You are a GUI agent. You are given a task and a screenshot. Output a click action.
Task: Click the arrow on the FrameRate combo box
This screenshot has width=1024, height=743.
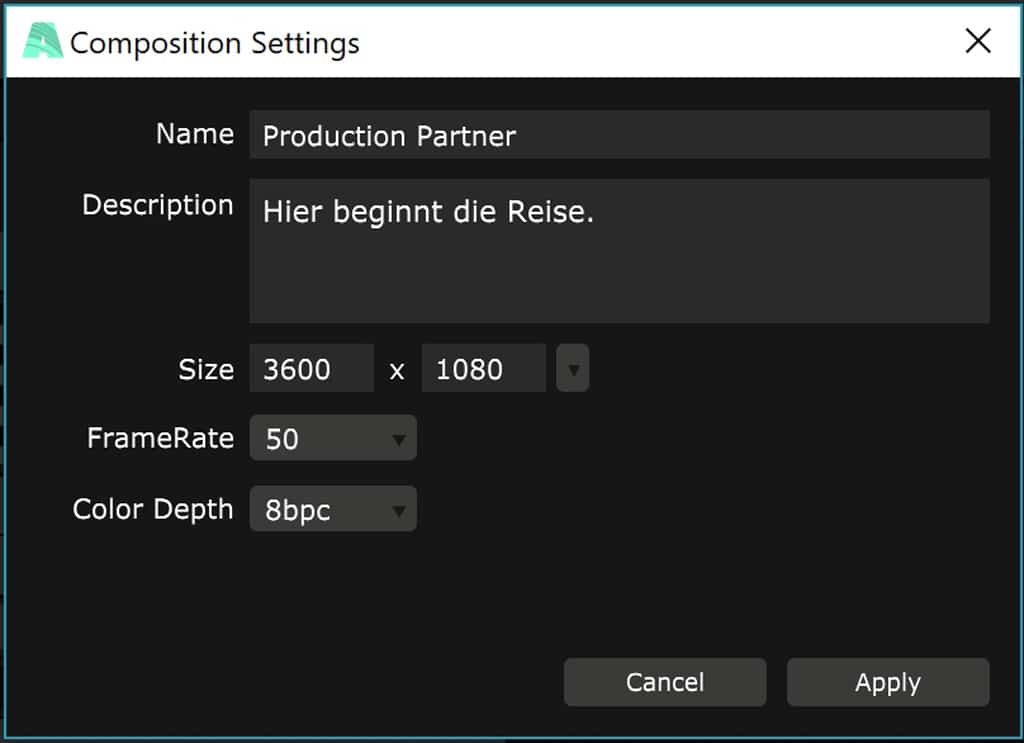coord(399,439)
